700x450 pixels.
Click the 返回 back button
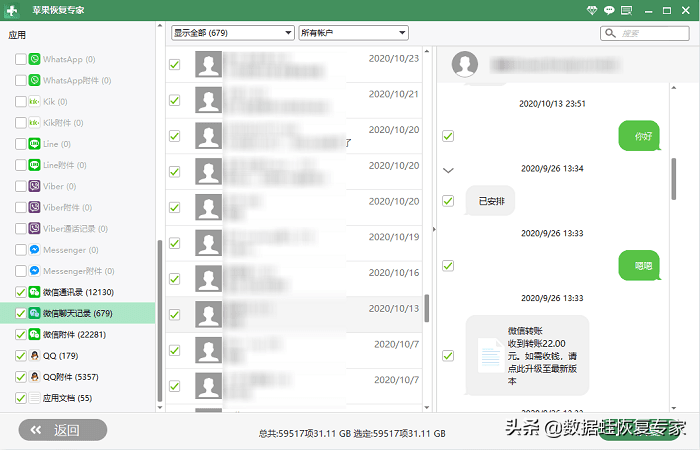pyautogui.click(x=63, y=430)
